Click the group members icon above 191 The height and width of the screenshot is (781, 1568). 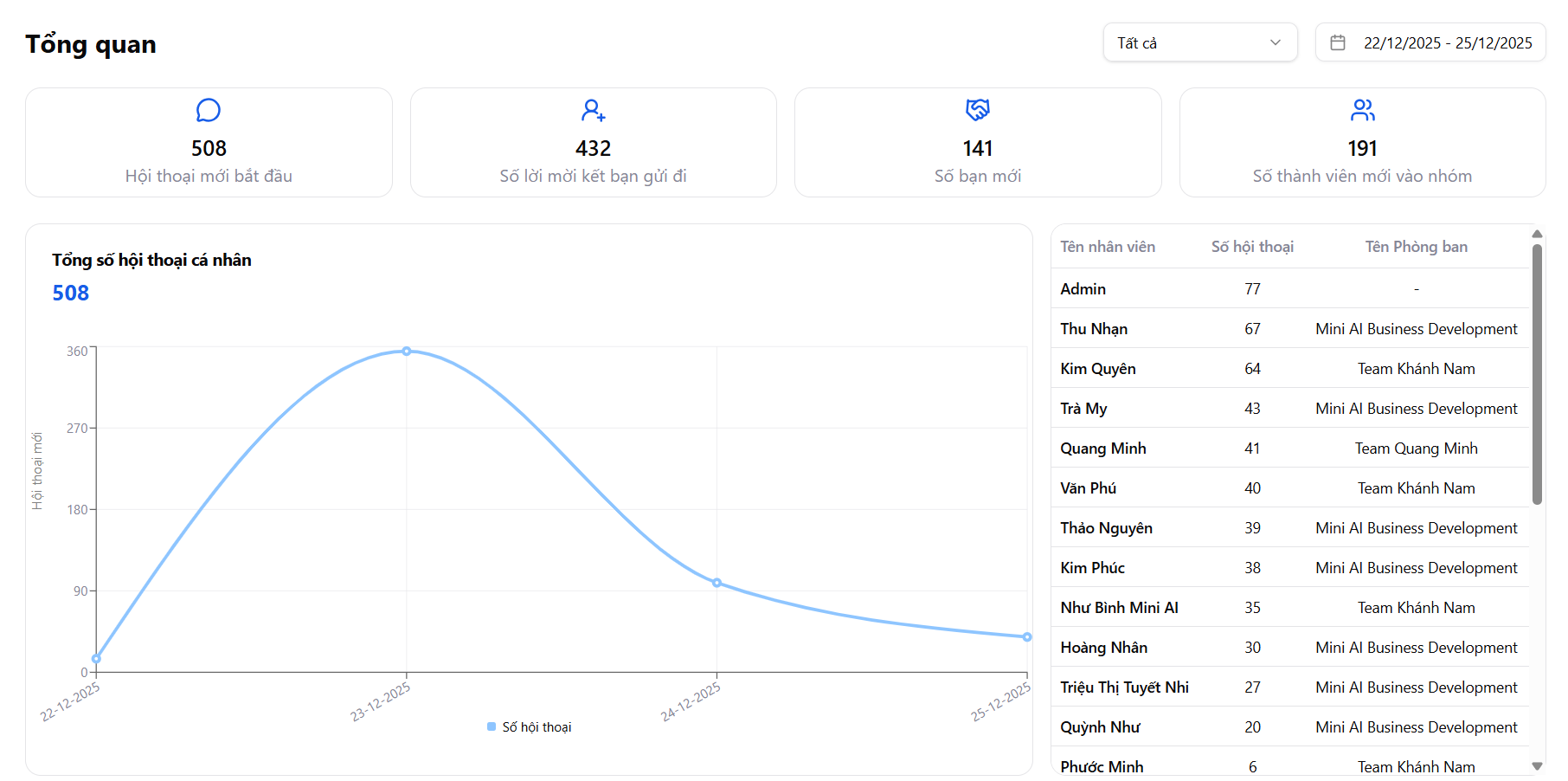(x=1362, y=110)
